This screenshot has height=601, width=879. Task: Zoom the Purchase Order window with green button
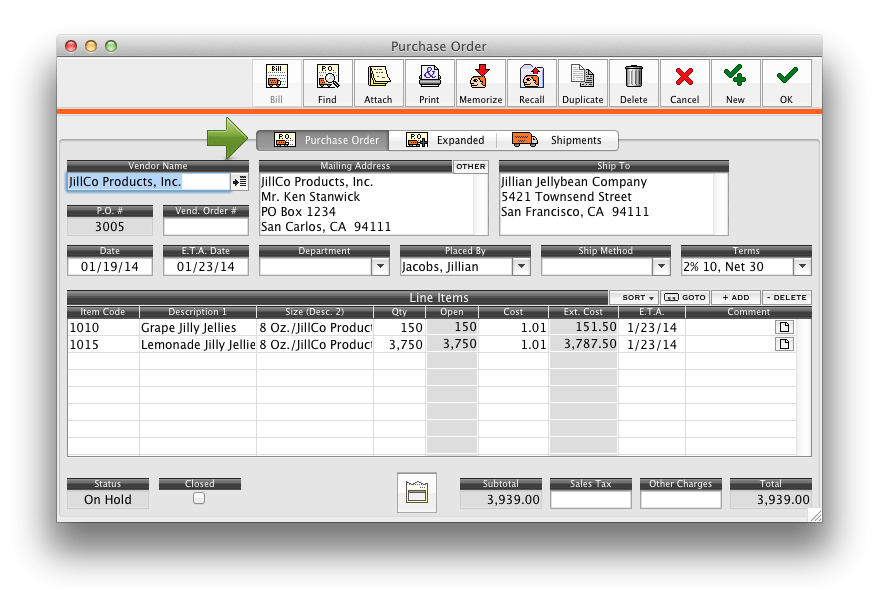pyautogui.click(x=111, y=46)
